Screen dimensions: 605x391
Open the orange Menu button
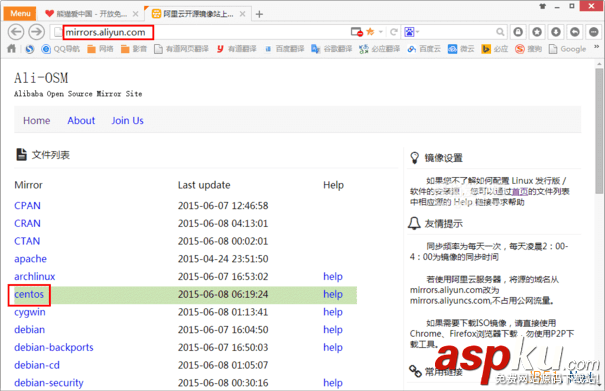click(20, 14)
